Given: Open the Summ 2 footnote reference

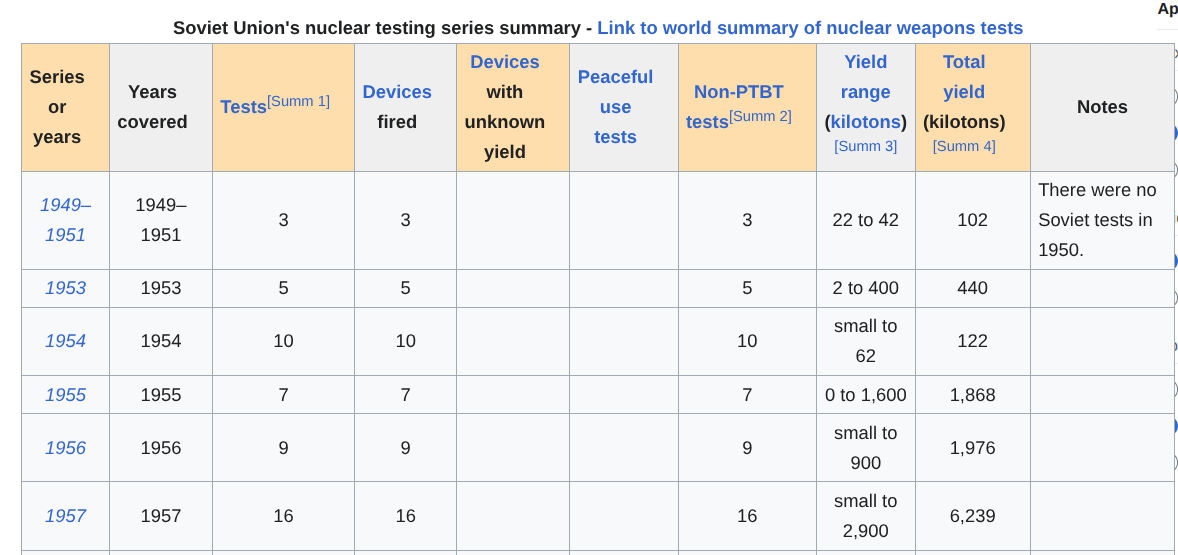Looking at the screenshot, I should coord(760,116).
